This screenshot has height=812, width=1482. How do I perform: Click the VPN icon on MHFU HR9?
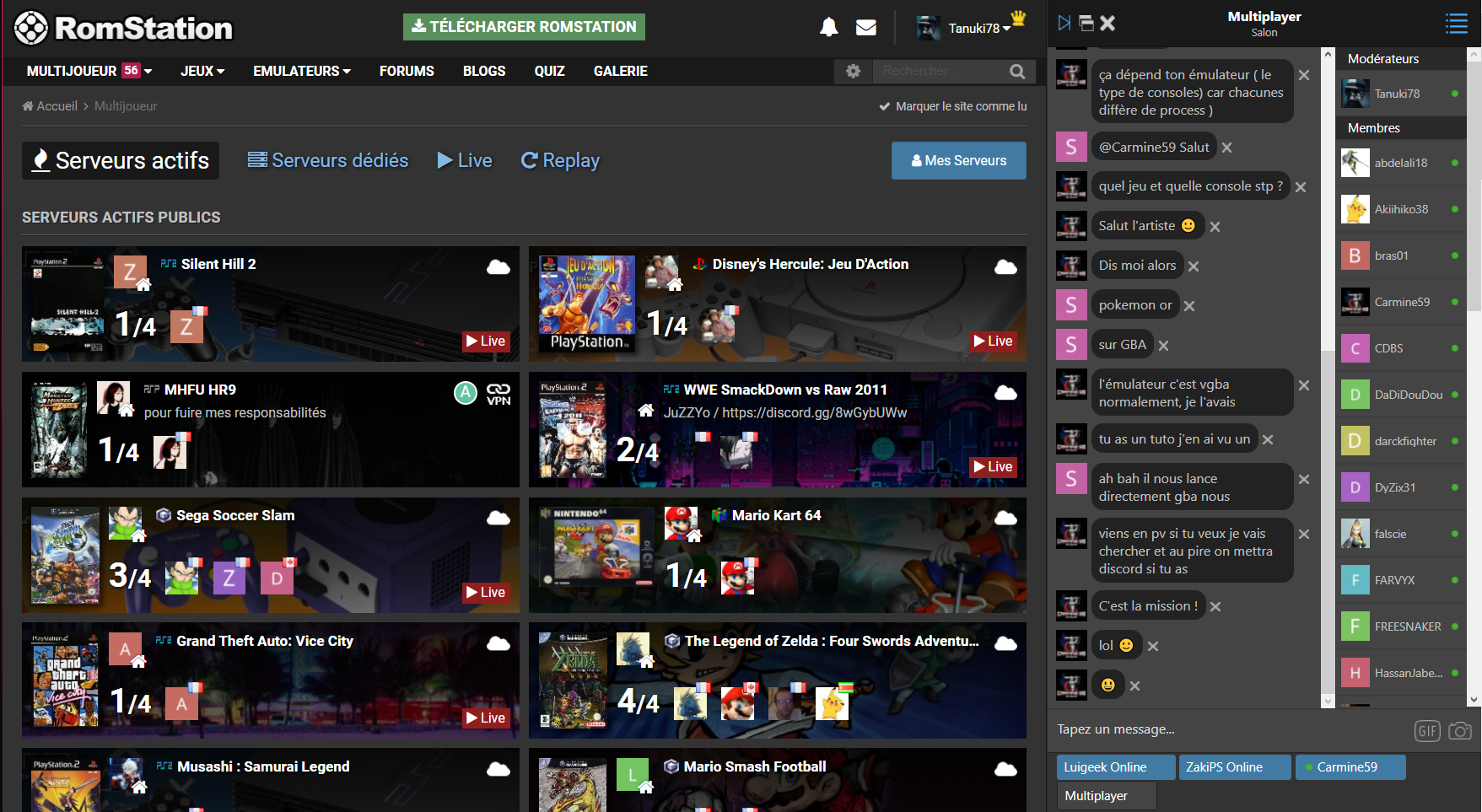[498, 393]
